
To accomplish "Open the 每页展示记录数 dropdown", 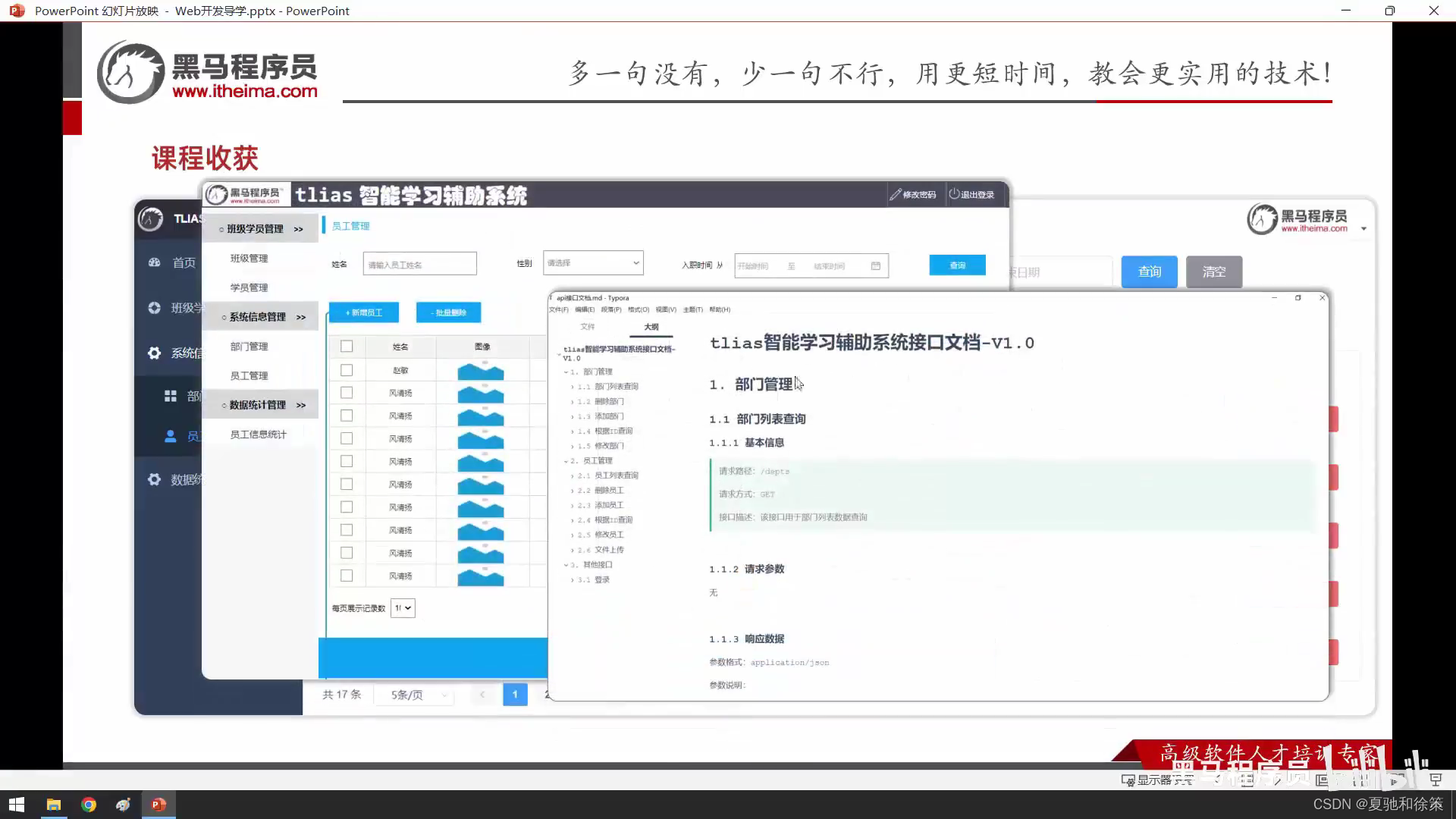I will point(403,608).
